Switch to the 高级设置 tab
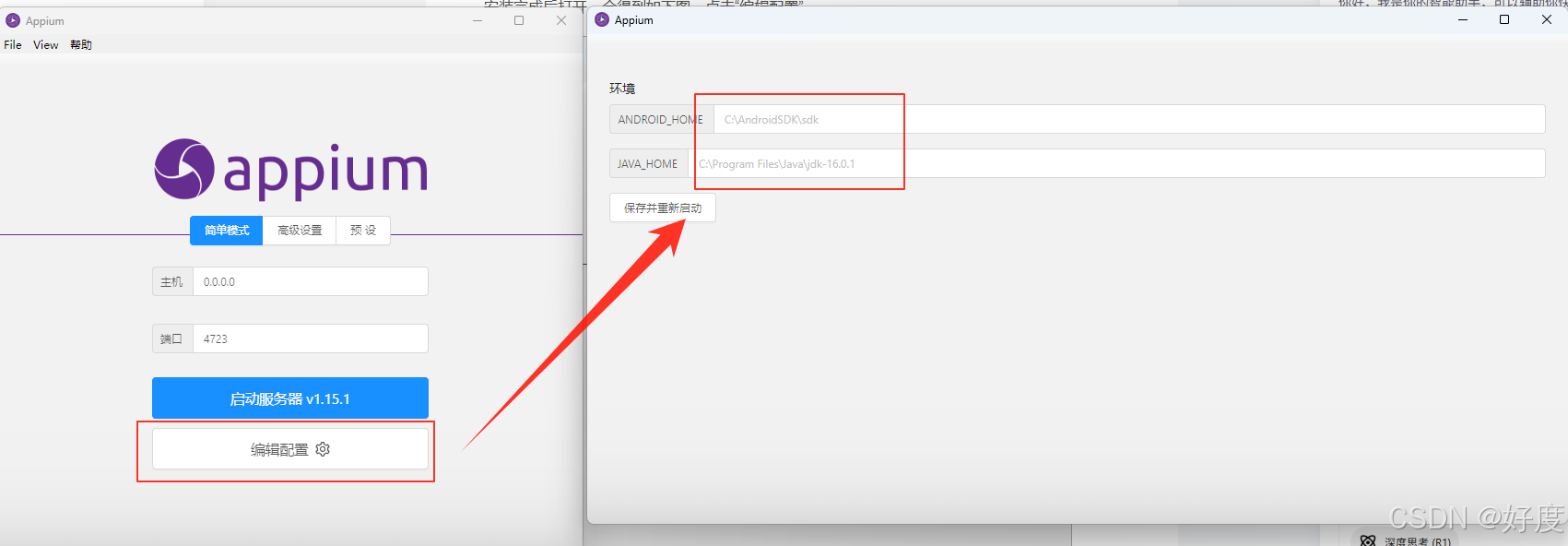Screen dimensions: 1568x546 pos(300,231)
